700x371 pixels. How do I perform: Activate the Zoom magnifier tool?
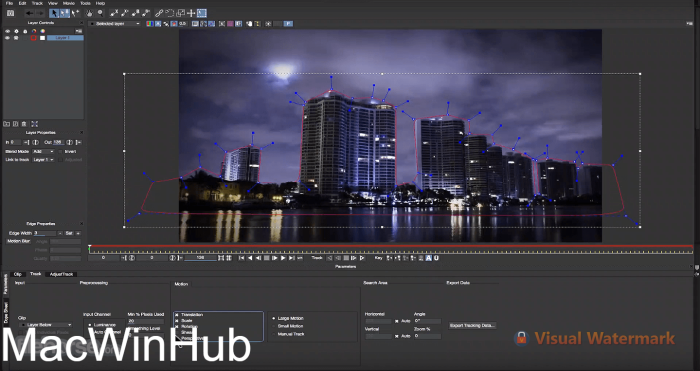100,13
